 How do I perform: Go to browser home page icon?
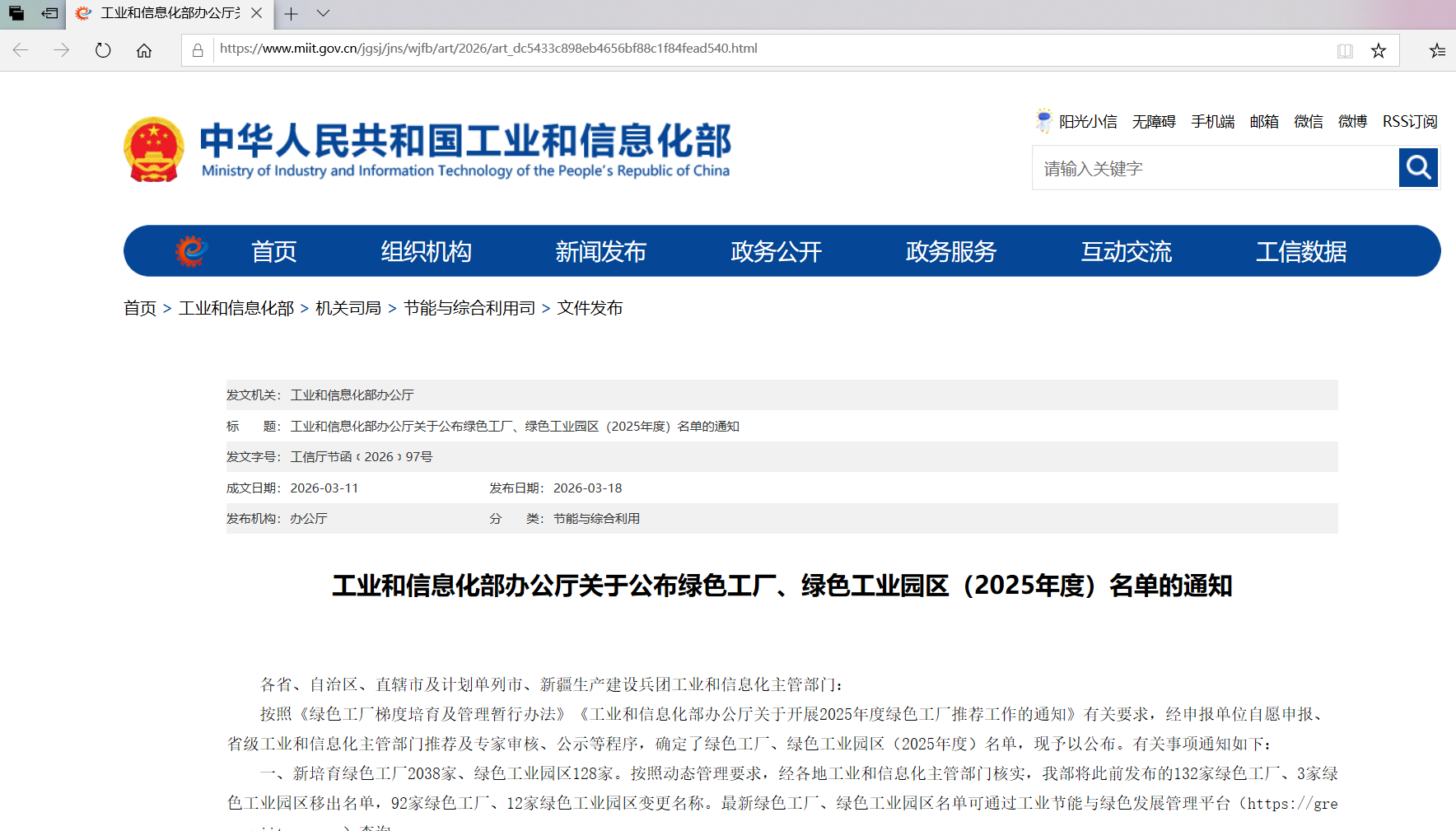click(144, 50)
